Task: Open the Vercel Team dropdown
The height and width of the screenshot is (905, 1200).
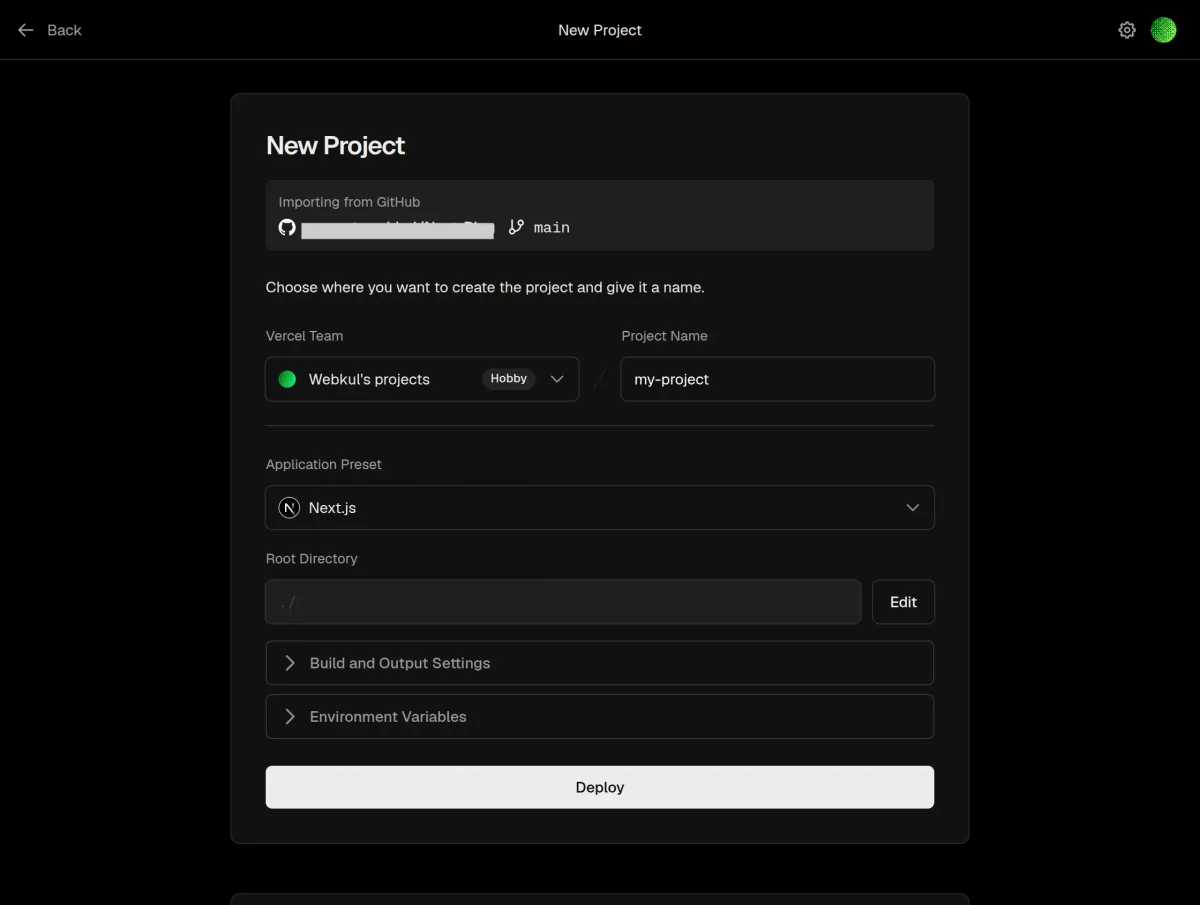Action: [422, 379]
